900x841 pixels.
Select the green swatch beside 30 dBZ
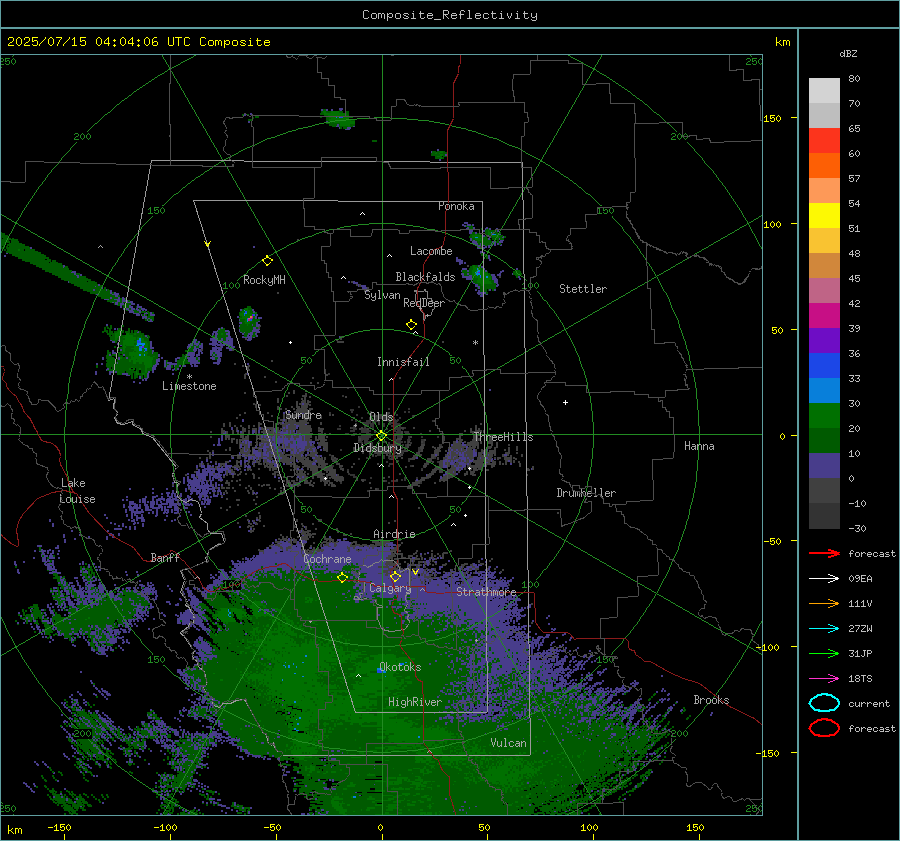click(824, 415)
